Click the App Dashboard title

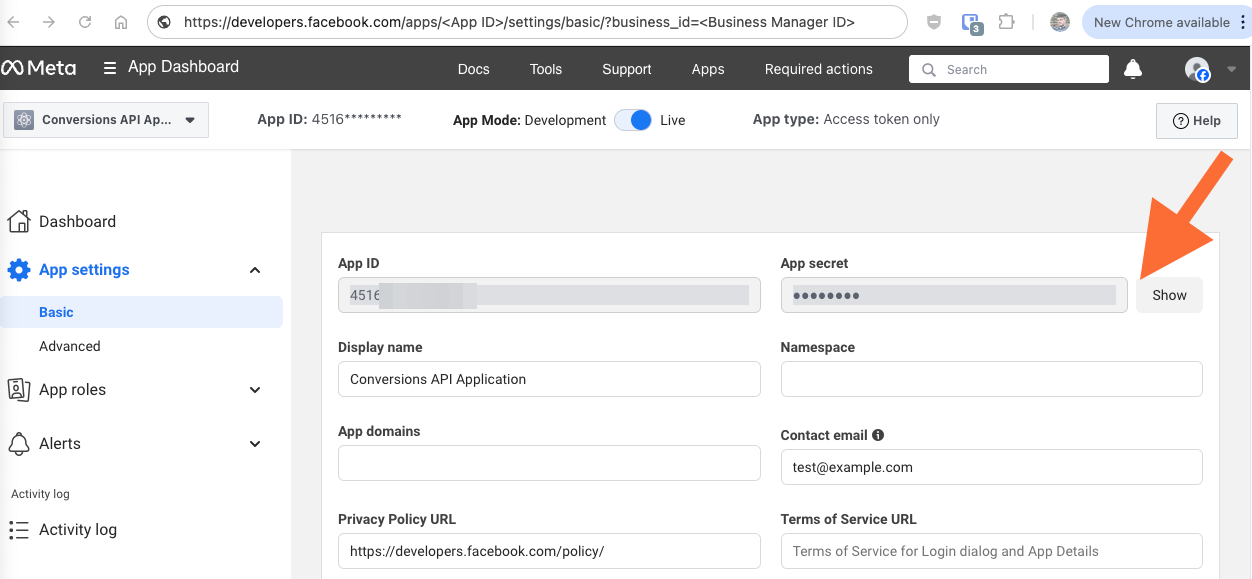point(184,67)
